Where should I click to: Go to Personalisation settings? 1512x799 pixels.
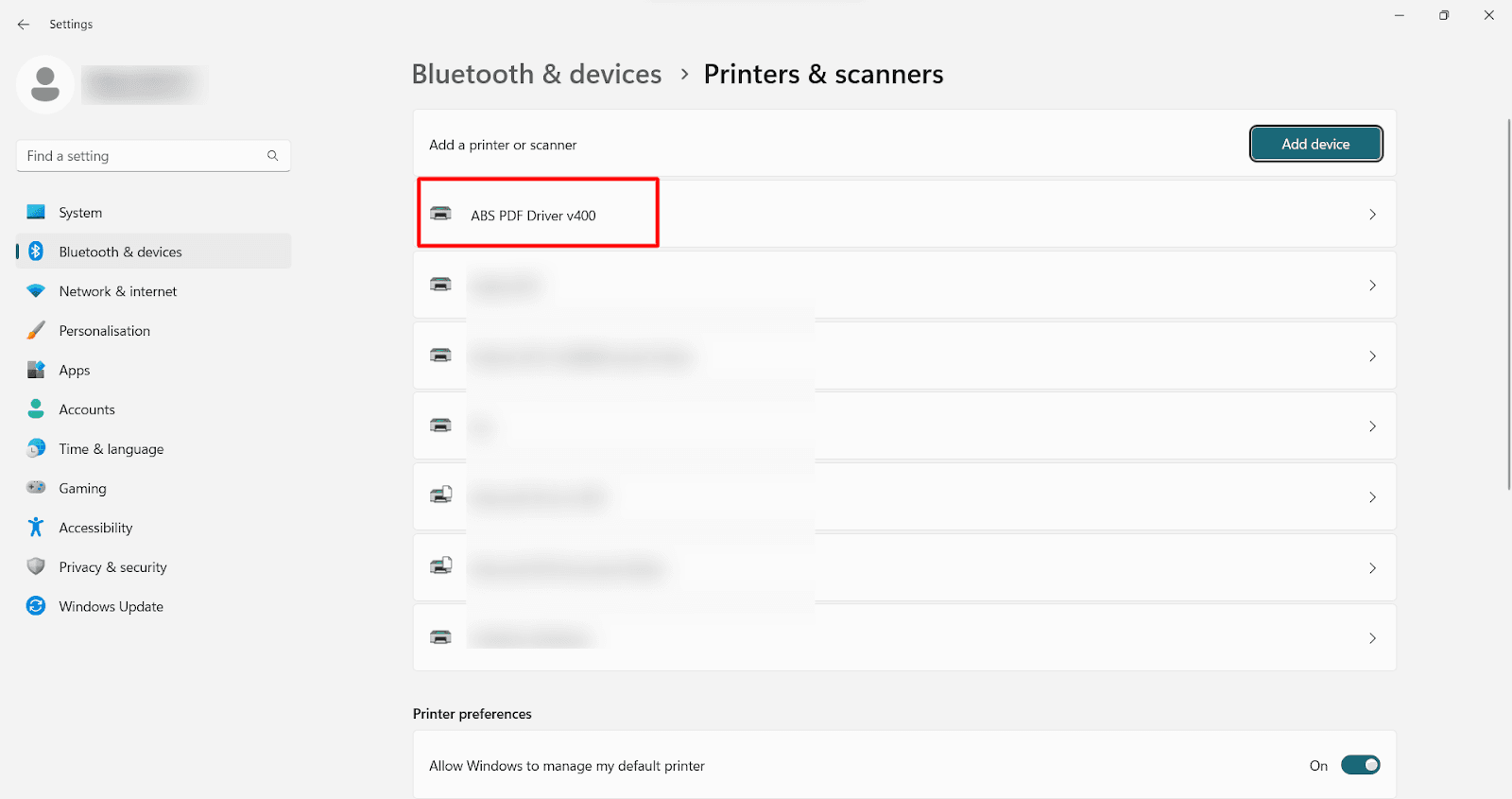coord(104,331)
